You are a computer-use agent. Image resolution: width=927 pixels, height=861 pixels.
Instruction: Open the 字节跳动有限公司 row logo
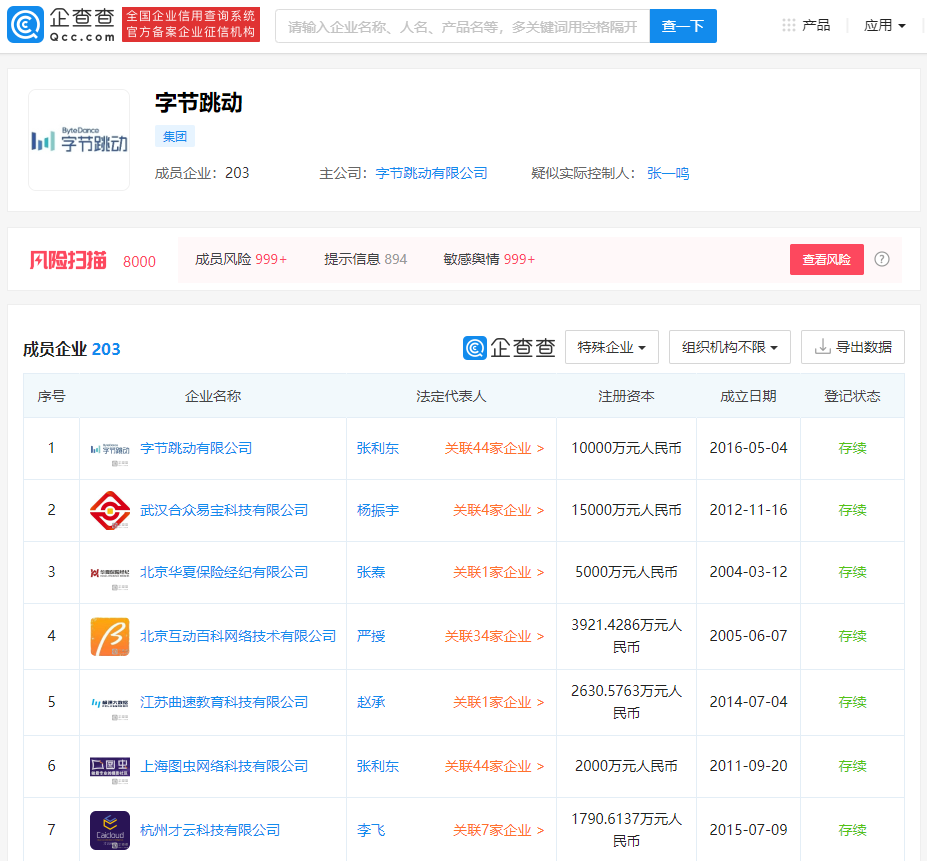pyautogui.click(x=109, y=449)
